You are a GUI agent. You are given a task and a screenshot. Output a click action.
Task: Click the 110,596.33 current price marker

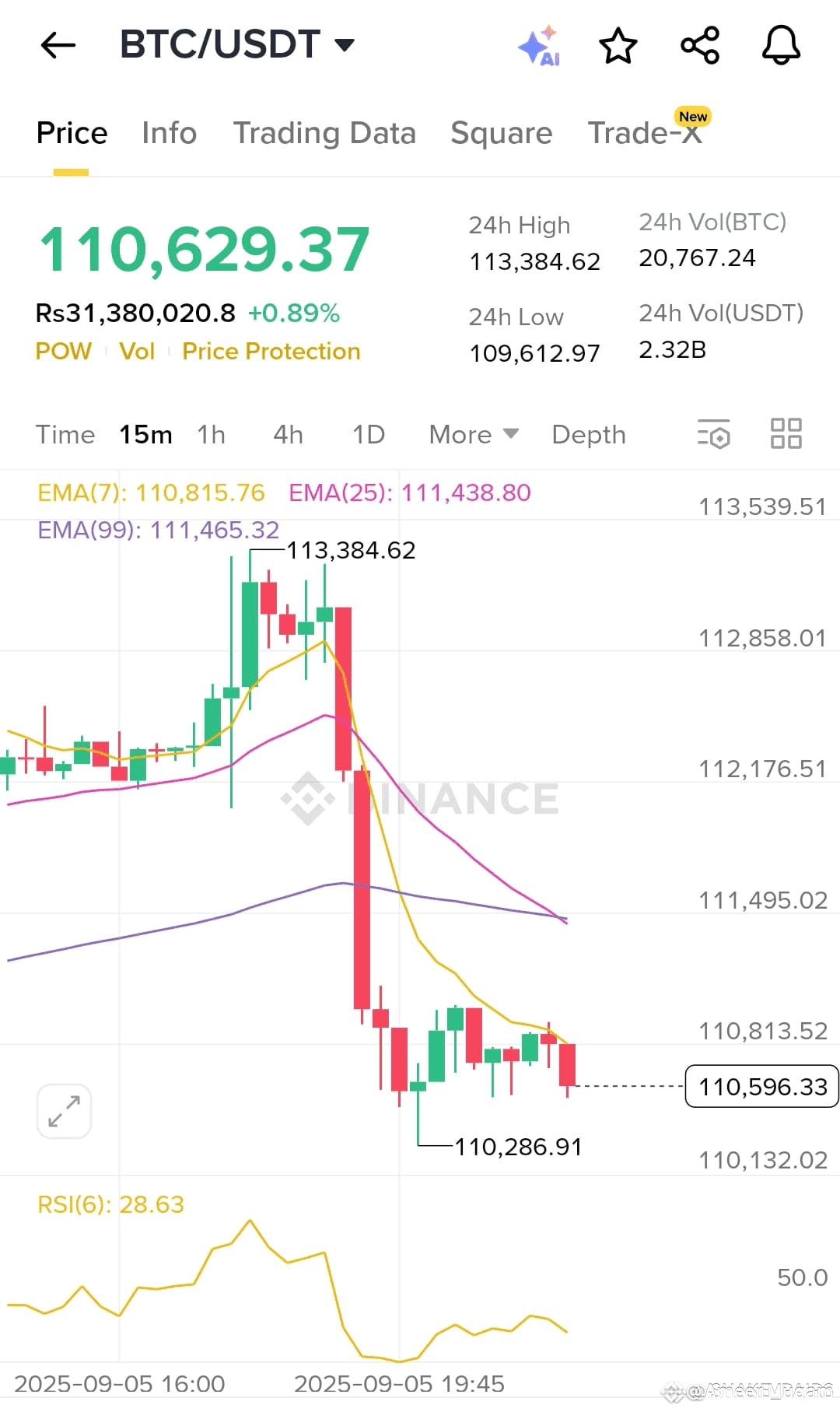761,1087
